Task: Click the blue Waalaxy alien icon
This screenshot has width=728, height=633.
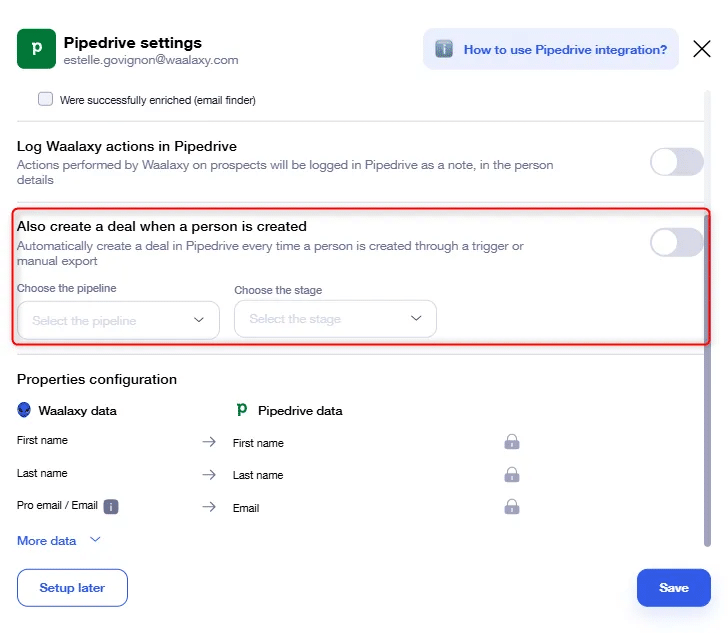Action: coord(24,410)
